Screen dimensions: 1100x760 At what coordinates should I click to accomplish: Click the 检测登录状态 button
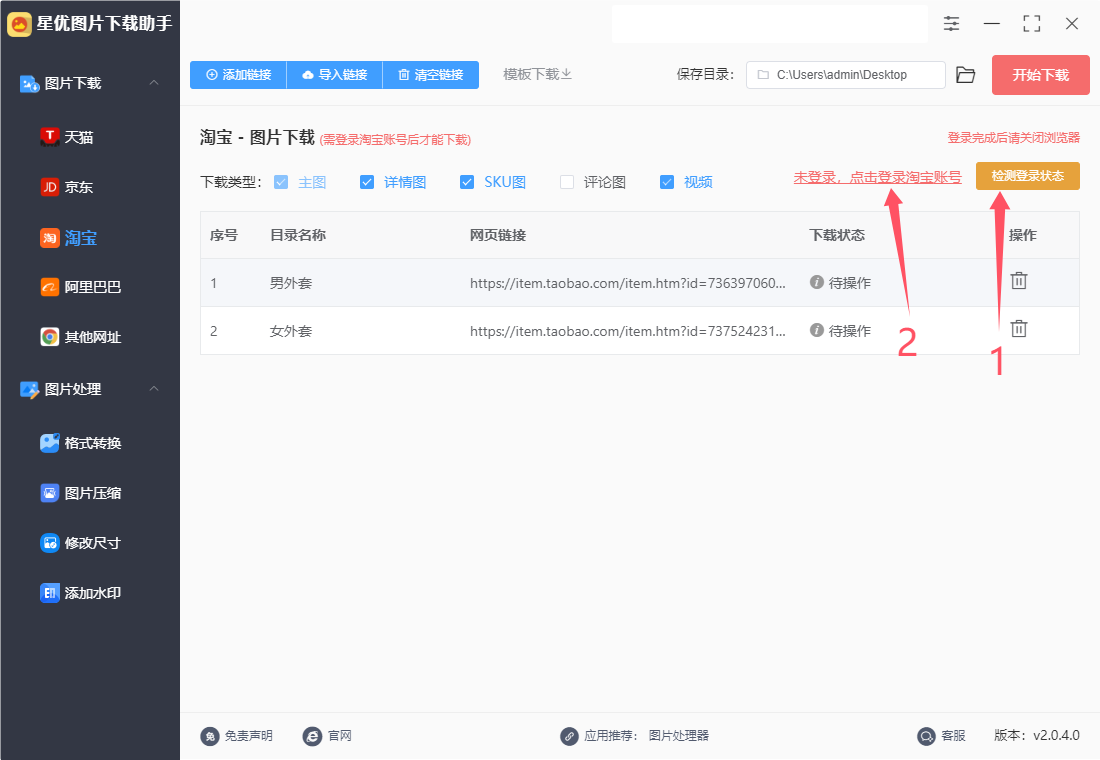[x=1028, y=176]
